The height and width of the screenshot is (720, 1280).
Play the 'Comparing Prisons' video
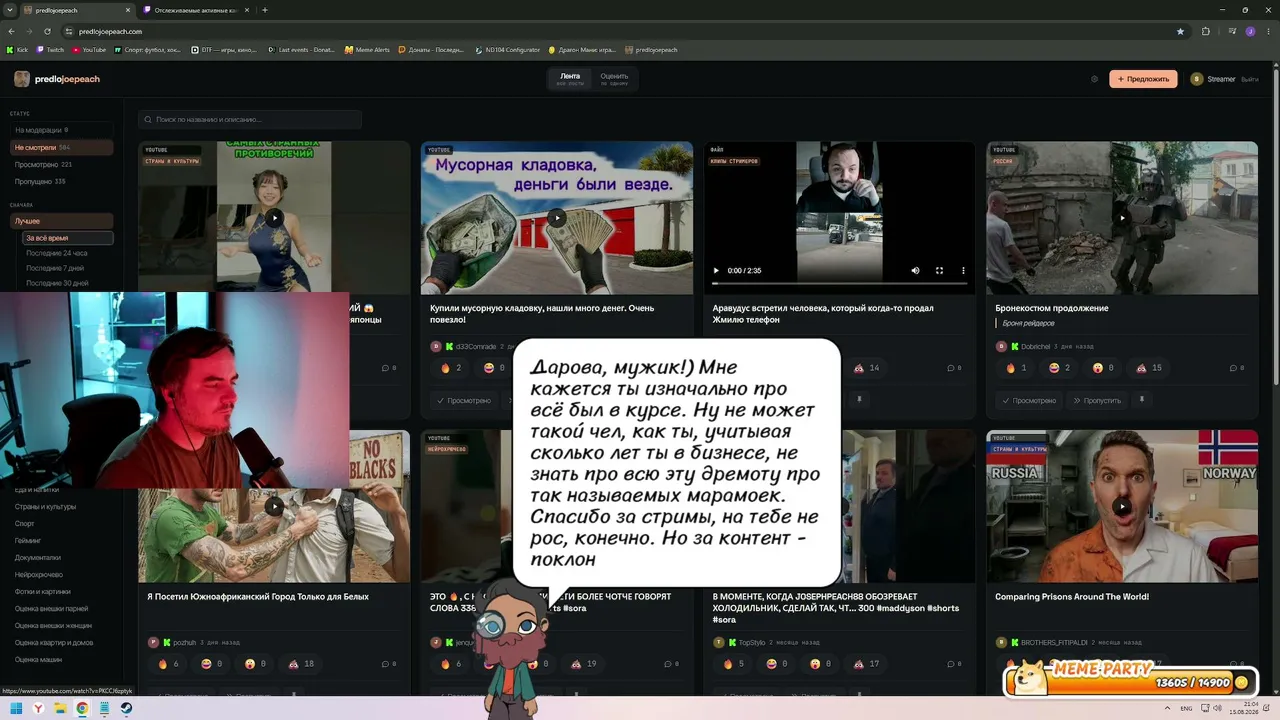(x=1122, y=506)
